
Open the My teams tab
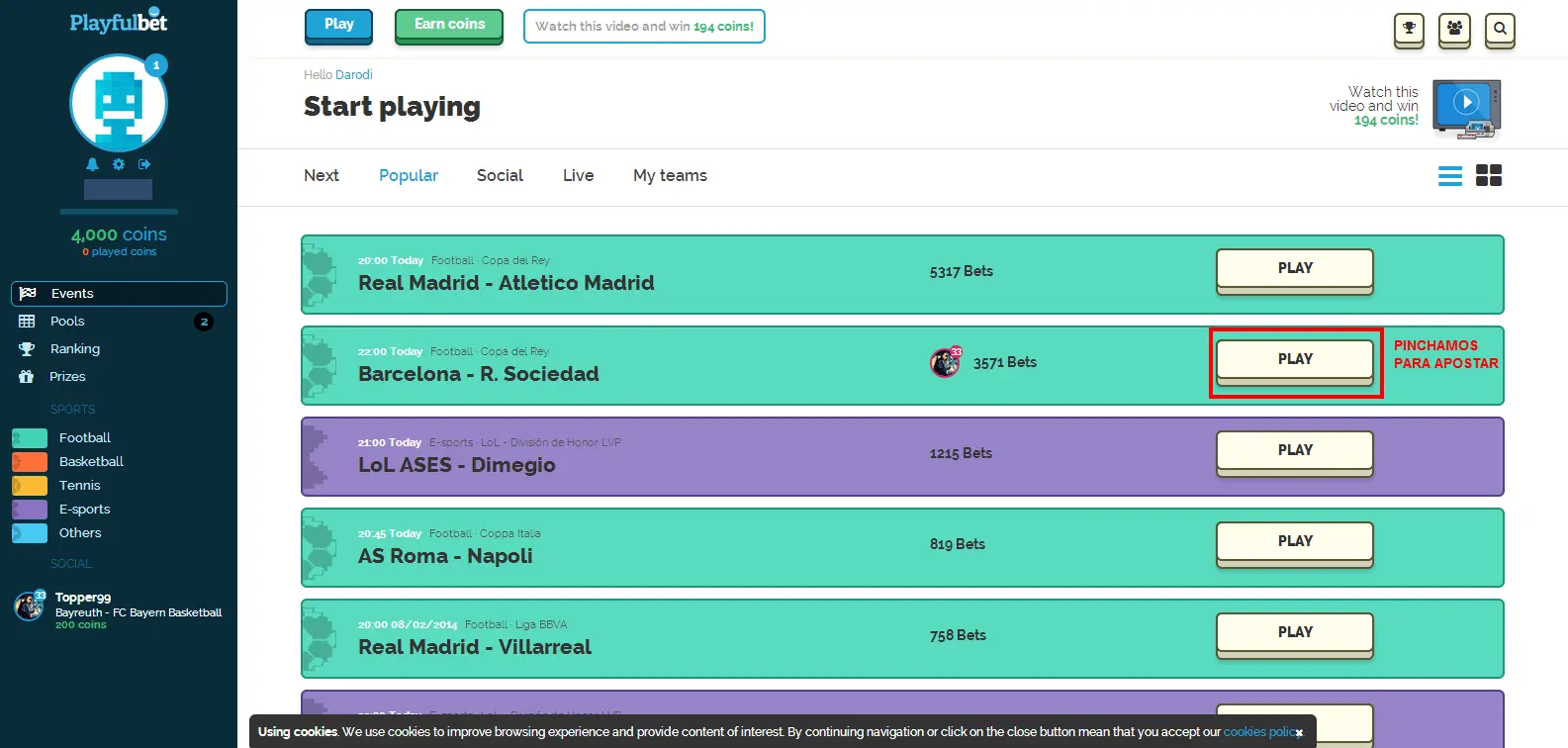[x=670, y=176]
